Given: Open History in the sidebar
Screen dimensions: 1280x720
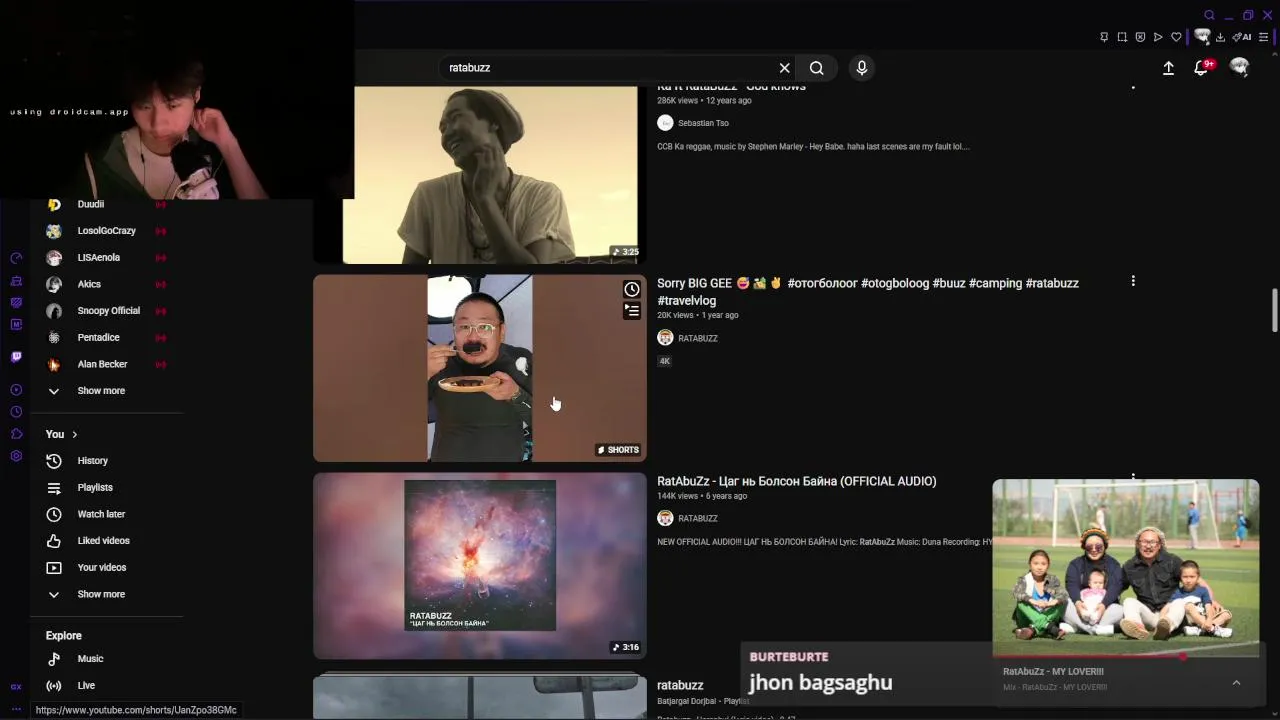Looking at the screenshot, I should coord(92,461).
